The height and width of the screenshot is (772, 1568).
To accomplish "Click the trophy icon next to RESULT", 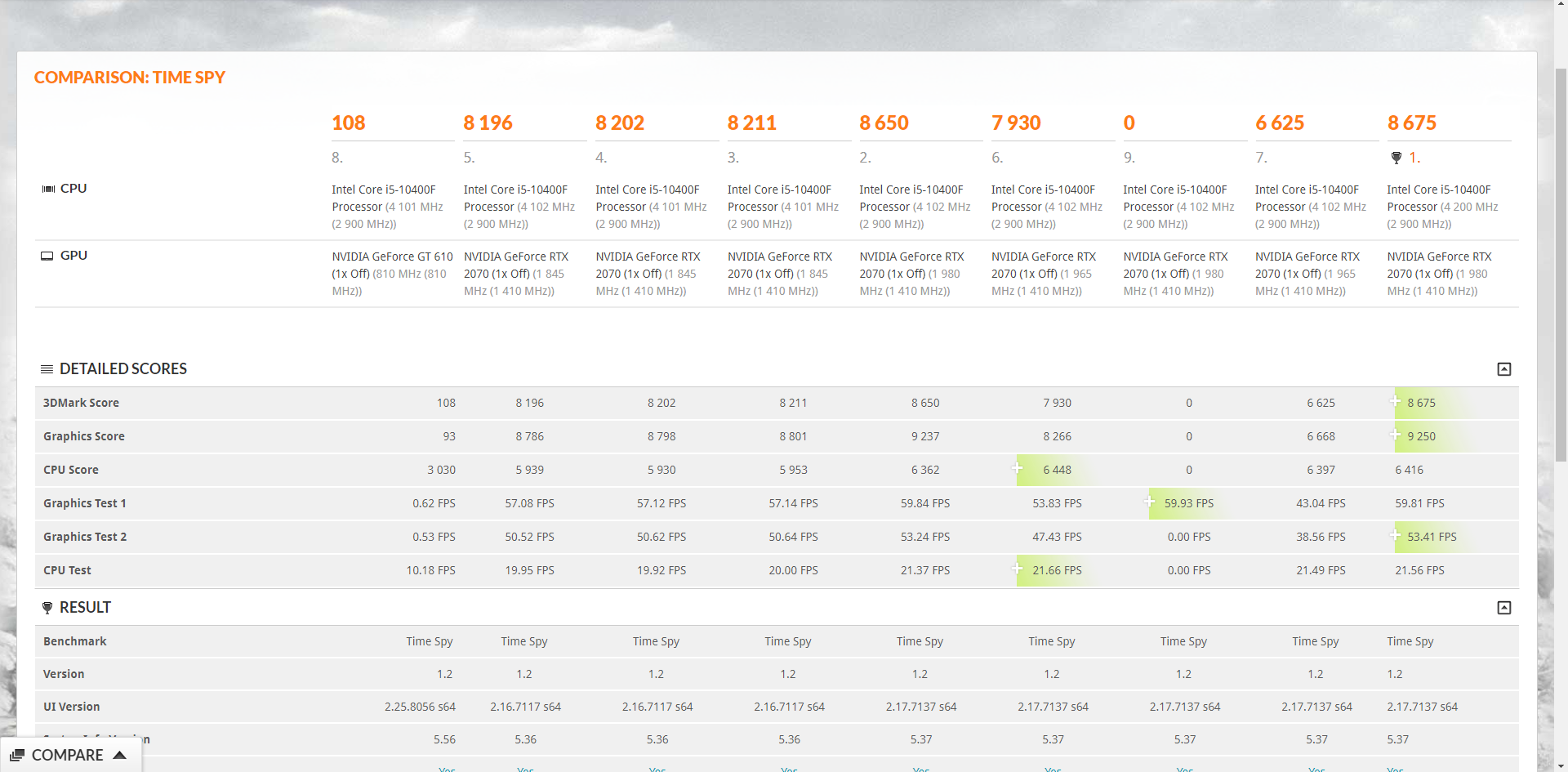I will [x=47, y=608].
